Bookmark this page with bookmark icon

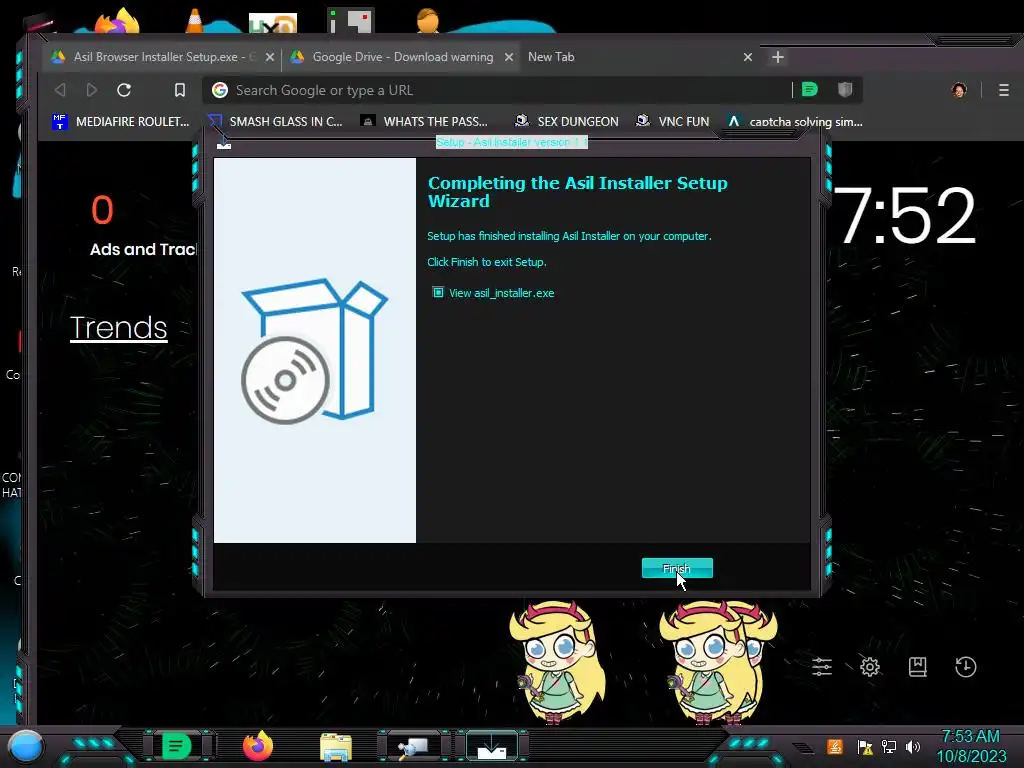click(x=180, y=90)
